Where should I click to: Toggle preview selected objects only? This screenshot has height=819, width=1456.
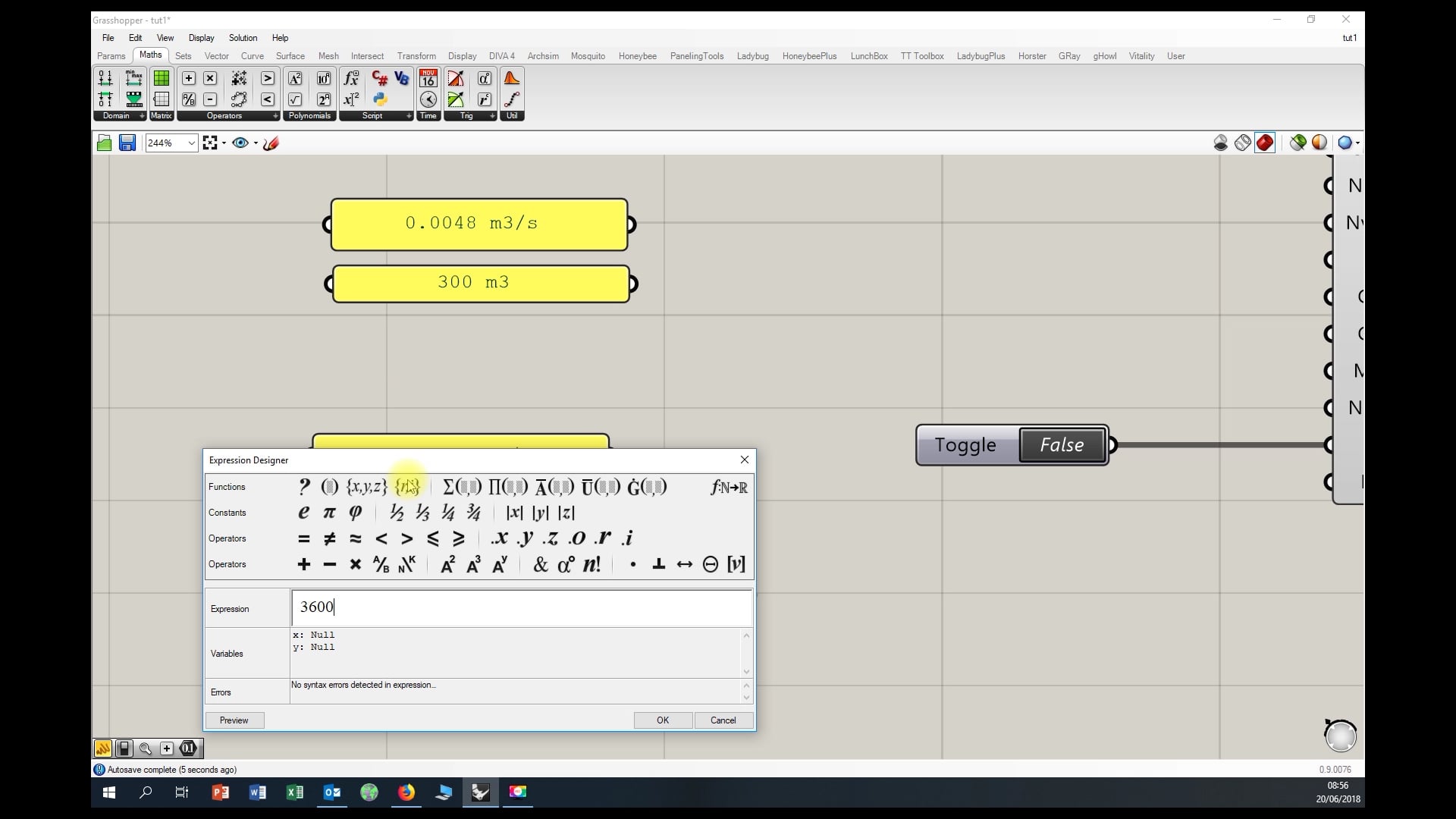click(x=1298, y=143)
